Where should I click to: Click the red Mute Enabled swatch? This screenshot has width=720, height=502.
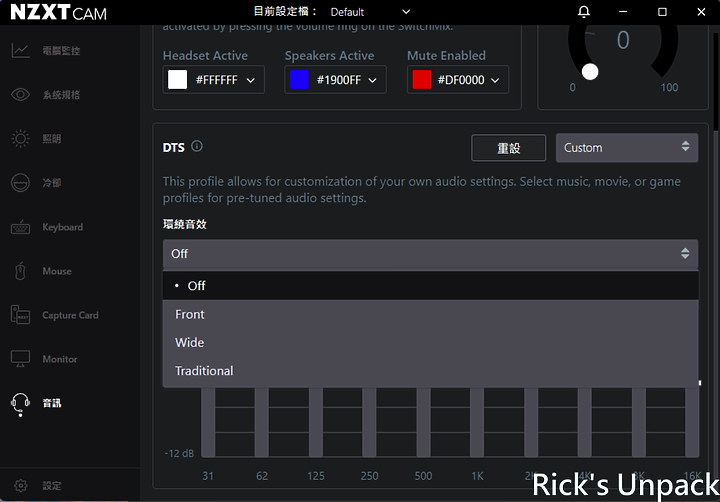pos(422,80)
